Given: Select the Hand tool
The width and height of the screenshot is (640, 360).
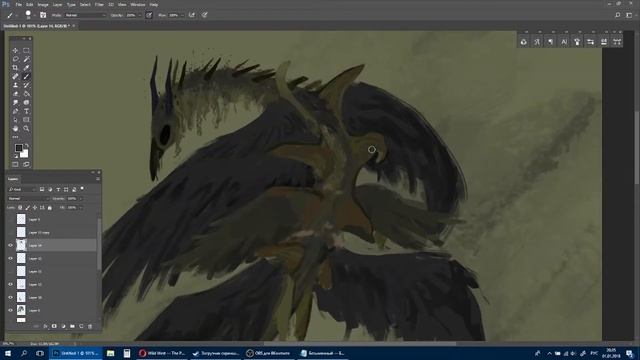Looking at the screenshot, I should point(15,128).
